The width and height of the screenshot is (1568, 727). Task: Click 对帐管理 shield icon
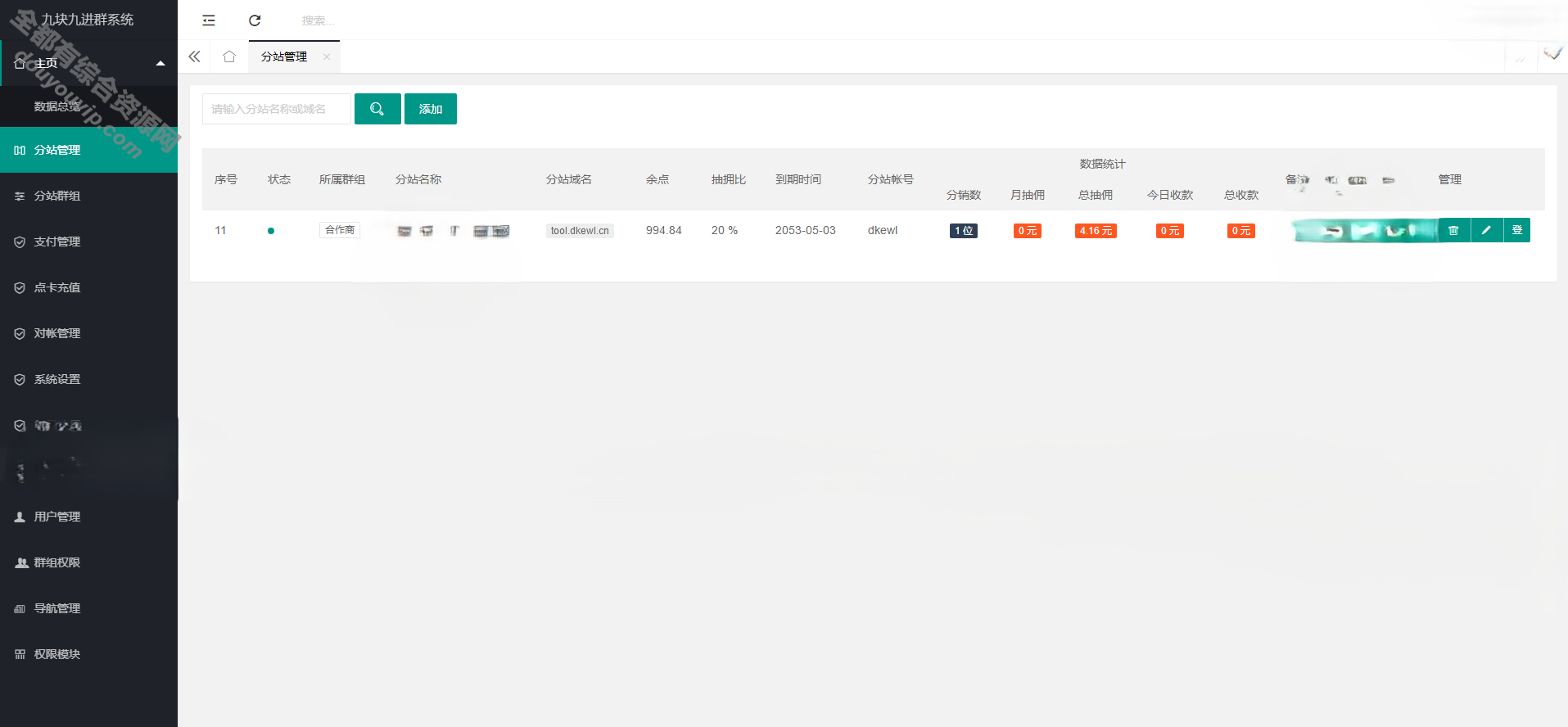(x=20, y=333)
